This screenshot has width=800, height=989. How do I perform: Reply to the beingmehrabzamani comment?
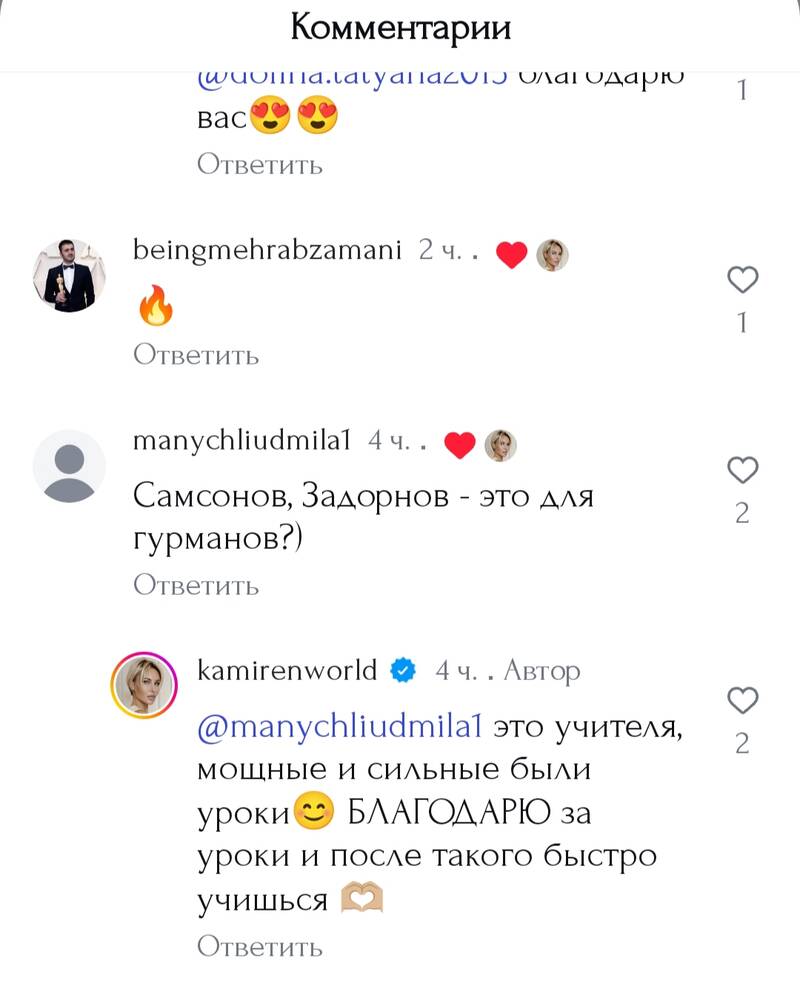(196, 354)
